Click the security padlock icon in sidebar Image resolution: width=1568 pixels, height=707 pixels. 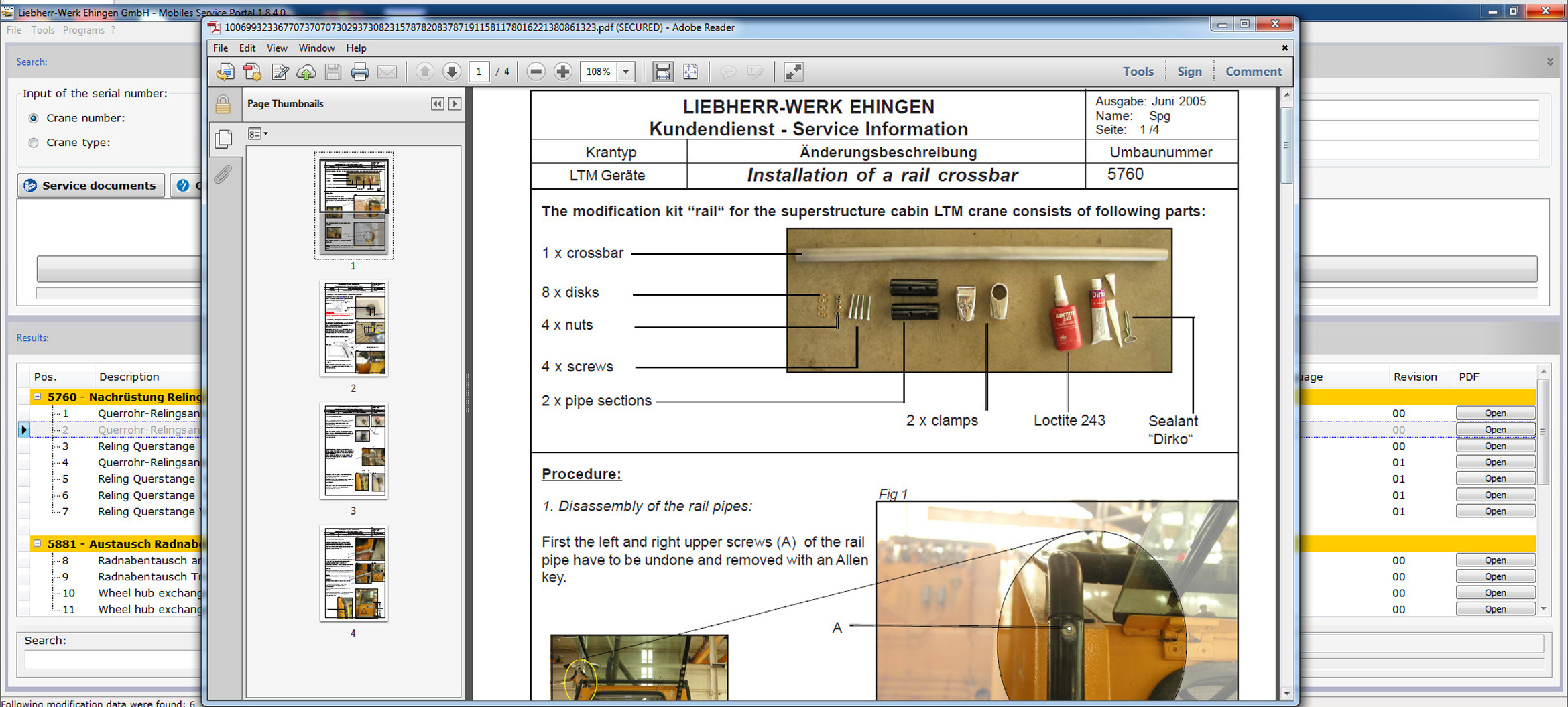223,105
